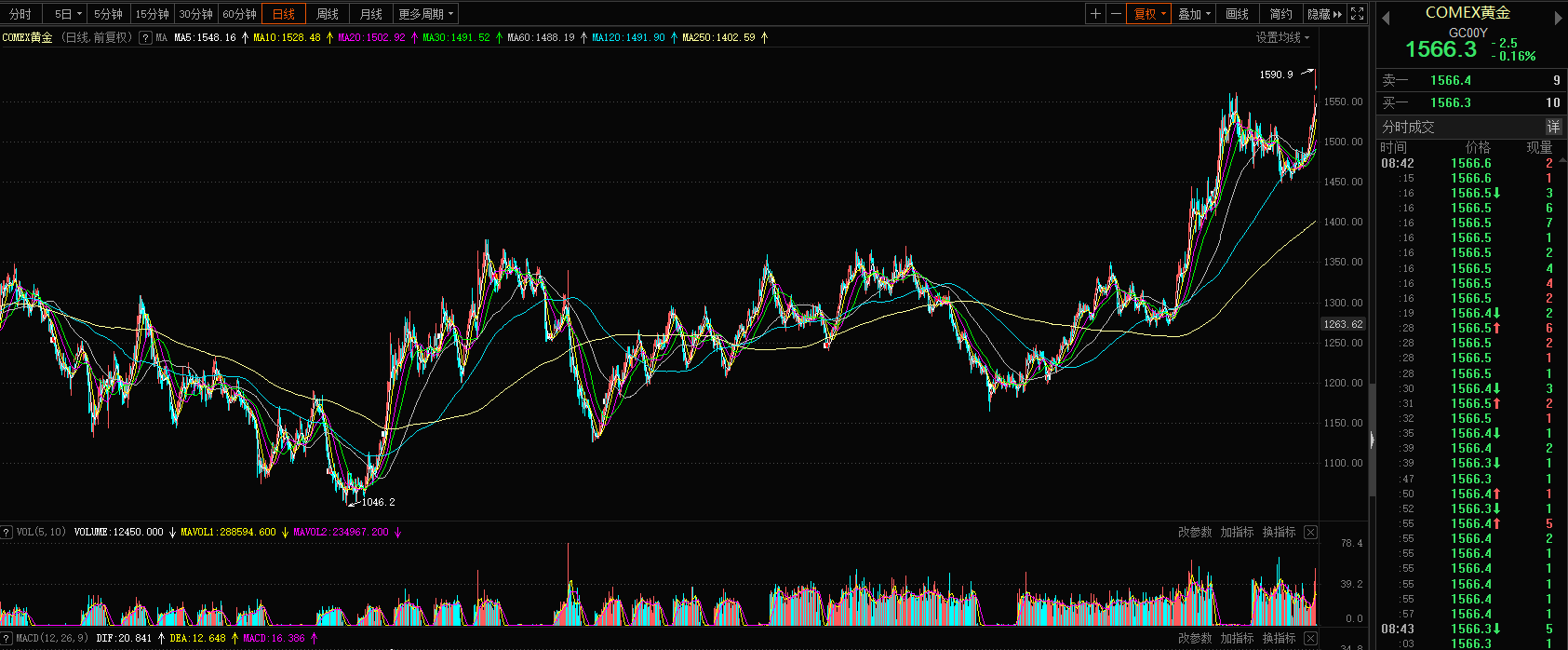Click the MAVOL2:234967.200 value
Image resolution: width=1568 pixels, height=650 pixels.
coord(341,533)
